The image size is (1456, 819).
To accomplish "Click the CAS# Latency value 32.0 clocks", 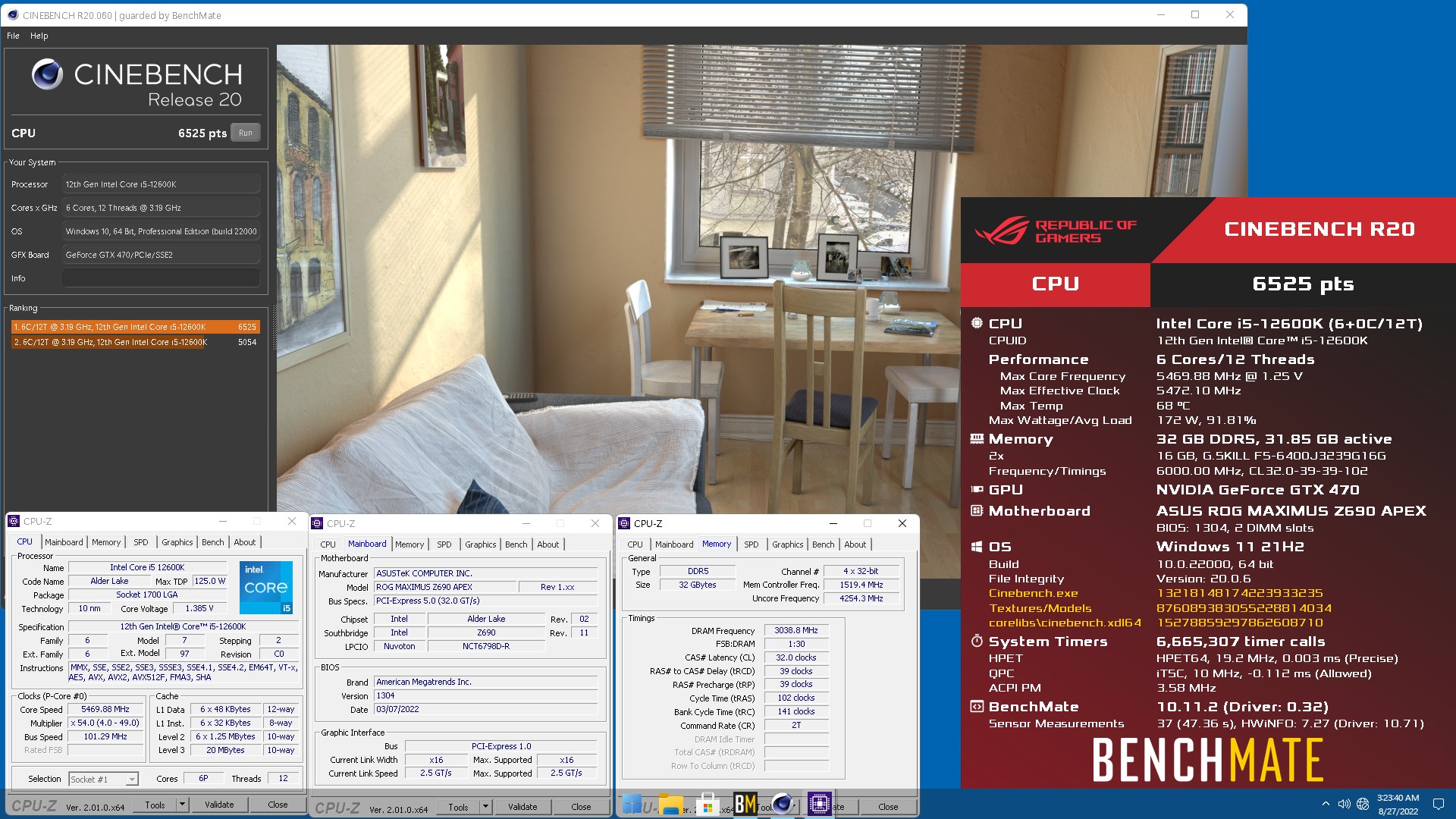I will pyautogui.click(x=796, y=657).
